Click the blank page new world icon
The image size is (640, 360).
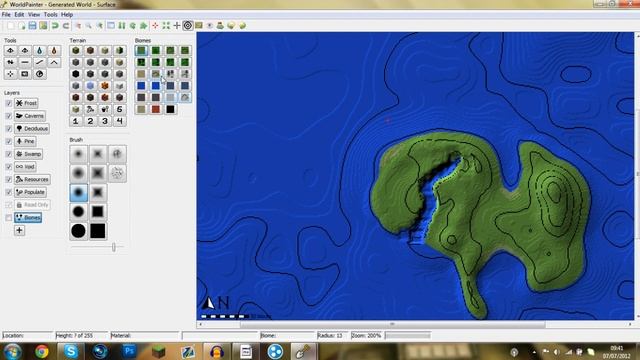click(11, 26)
